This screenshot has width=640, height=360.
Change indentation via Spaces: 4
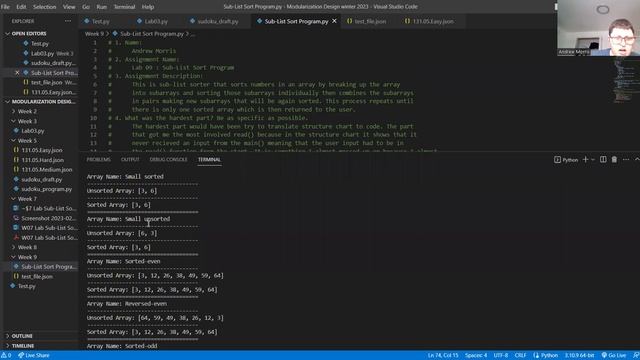[x=476, y=356]
